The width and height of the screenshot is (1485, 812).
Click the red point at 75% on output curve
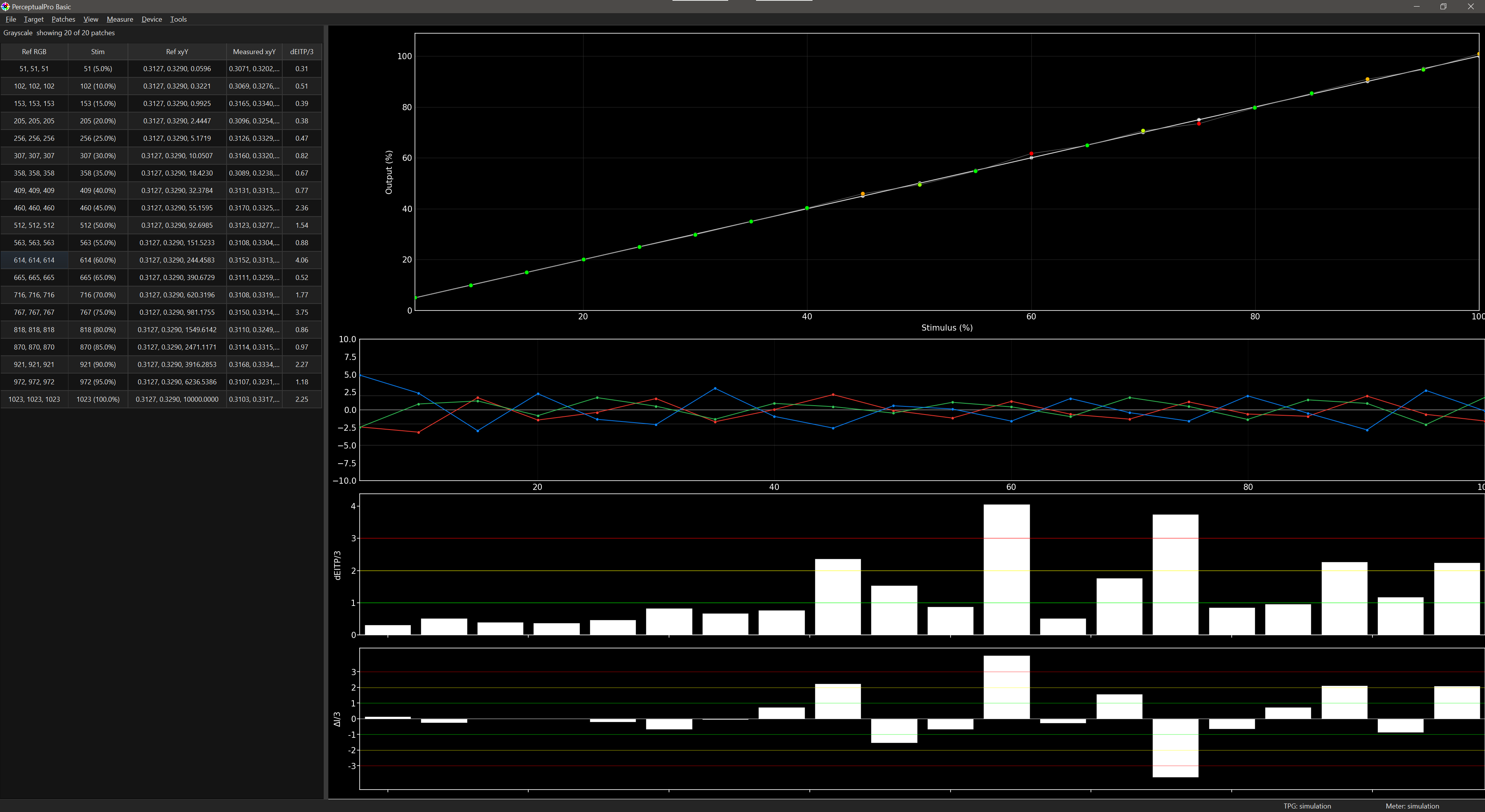pyautogui.click(x=1198, y=123)
